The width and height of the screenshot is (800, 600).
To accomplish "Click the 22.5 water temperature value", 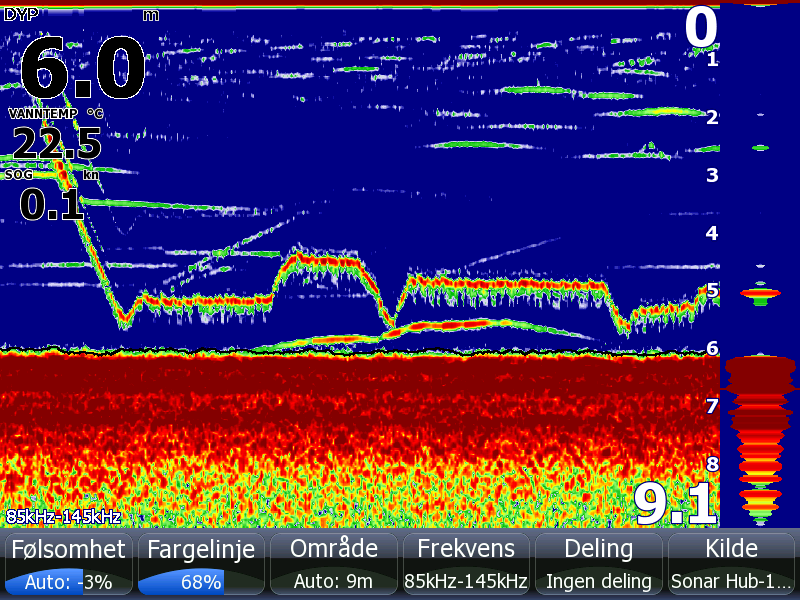I will click(57, 143).
